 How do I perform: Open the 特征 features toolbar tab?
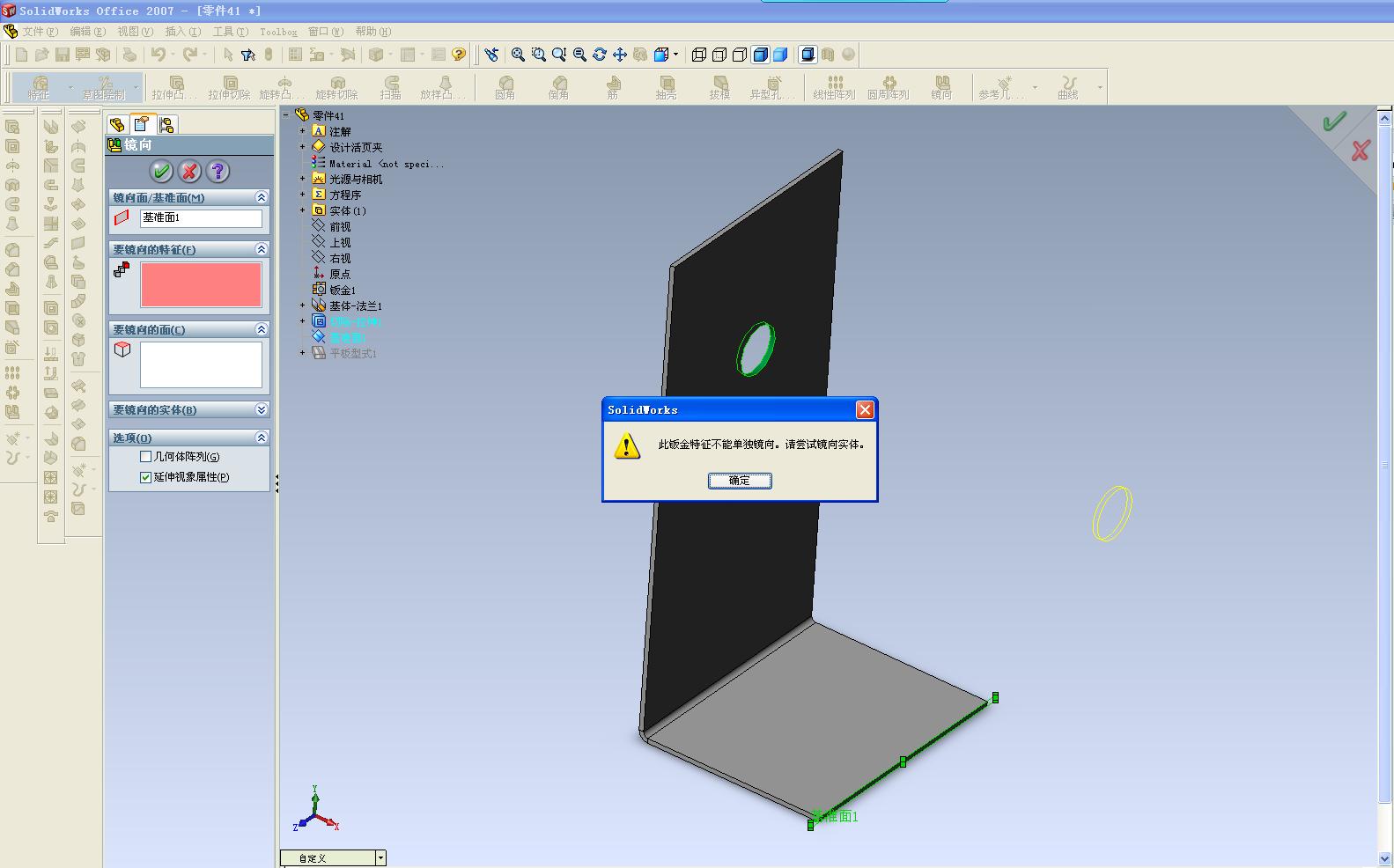click(39, 87)
